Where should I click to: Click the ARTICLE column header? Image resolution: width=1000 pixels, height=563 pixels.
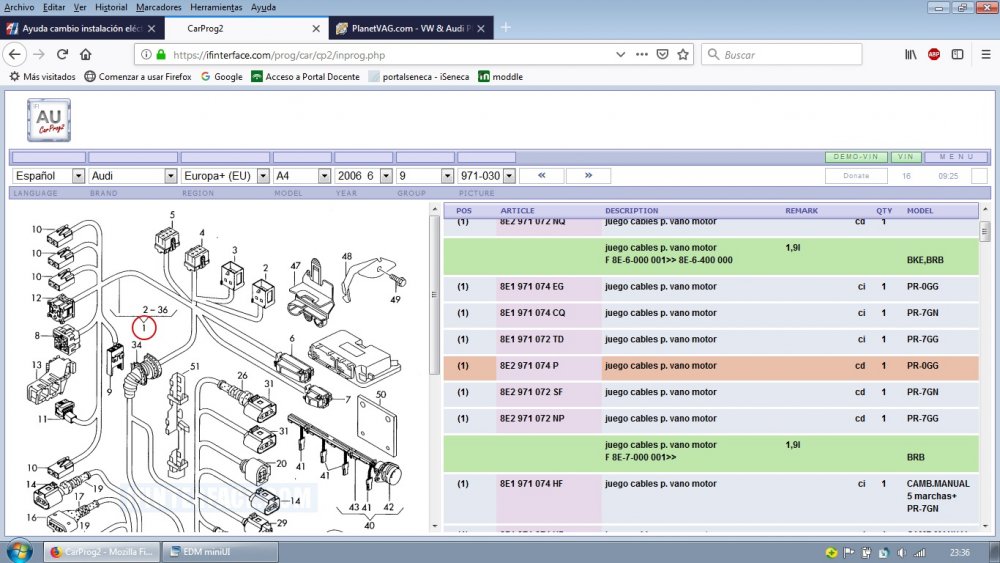click(x=517, y=210)
